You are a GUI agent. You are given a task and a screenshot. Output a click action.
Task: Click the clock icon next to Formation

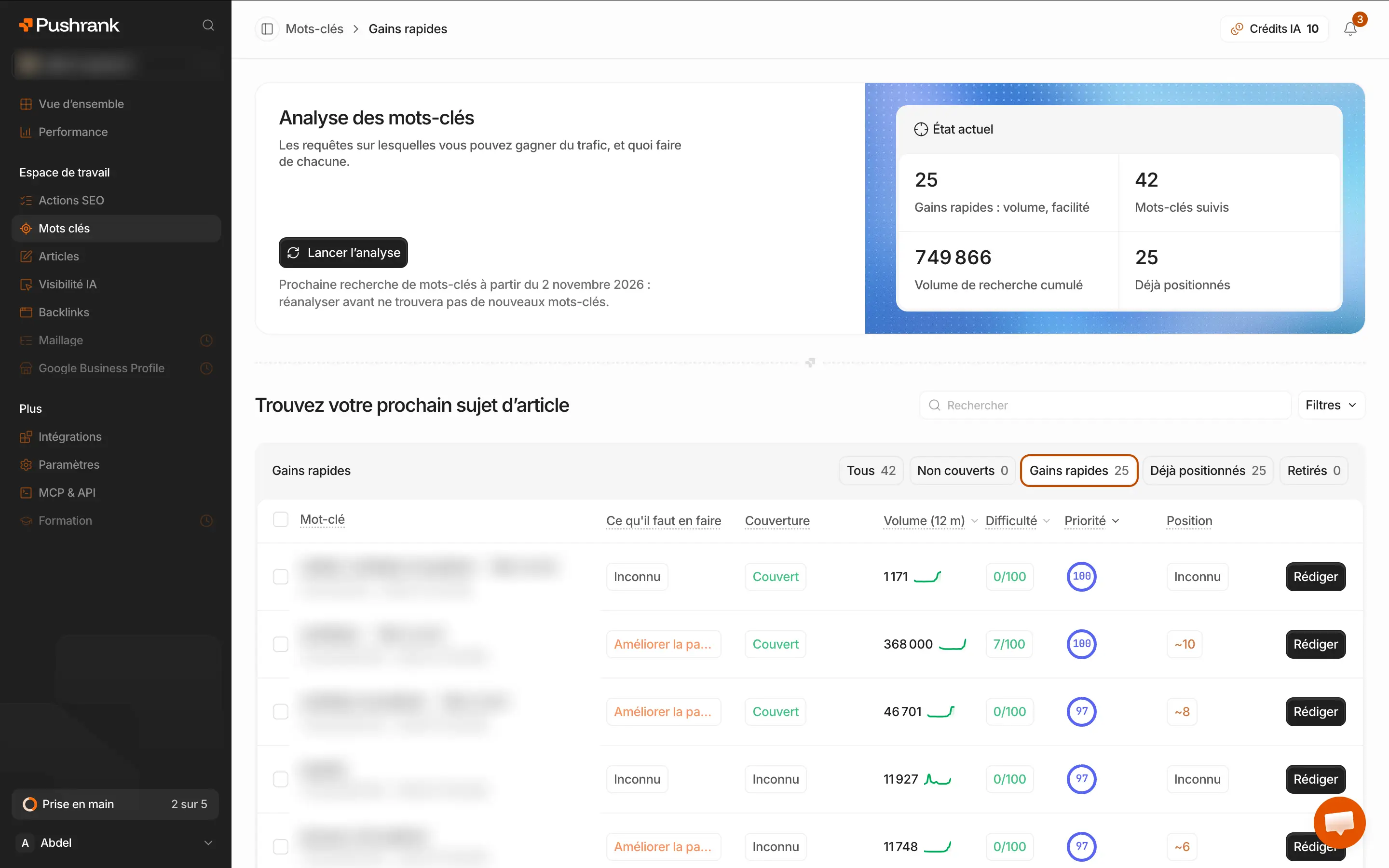pos(206,521)
